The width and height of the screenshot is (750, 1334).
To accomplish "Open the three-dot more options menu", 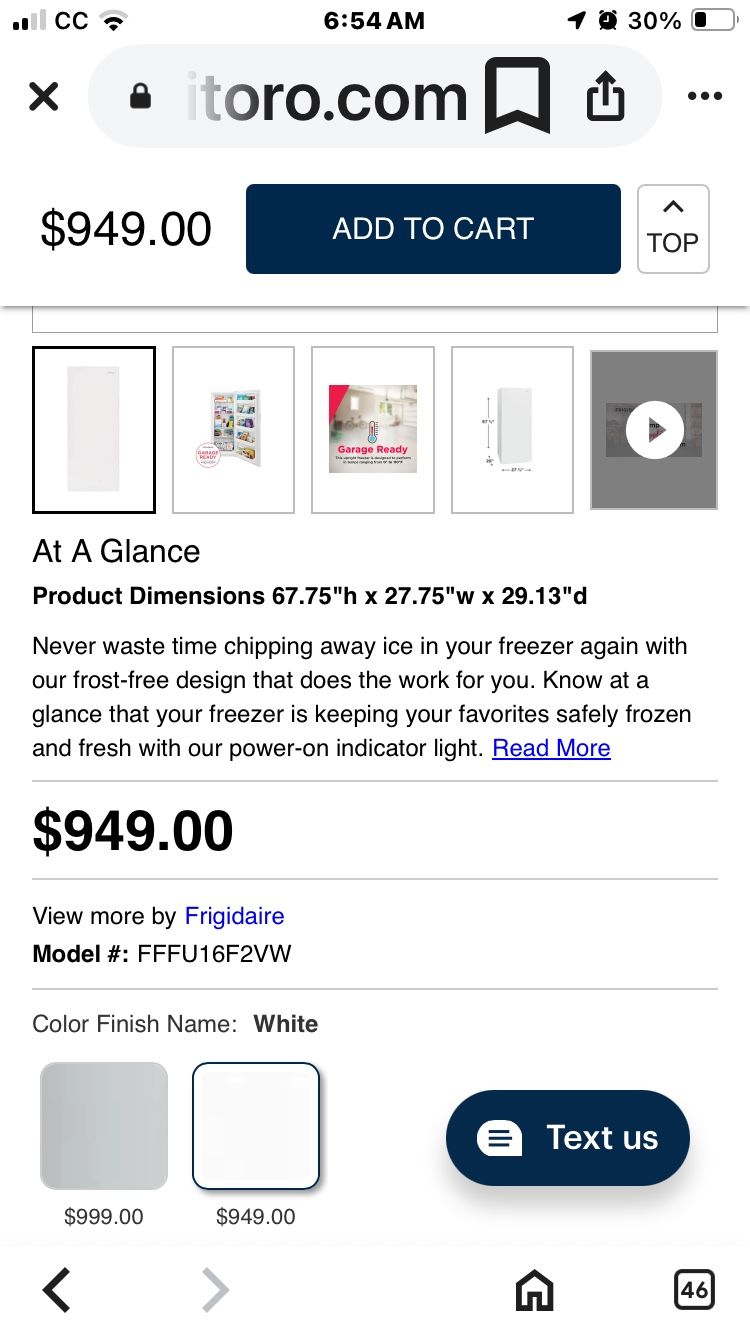I will 705,97.
